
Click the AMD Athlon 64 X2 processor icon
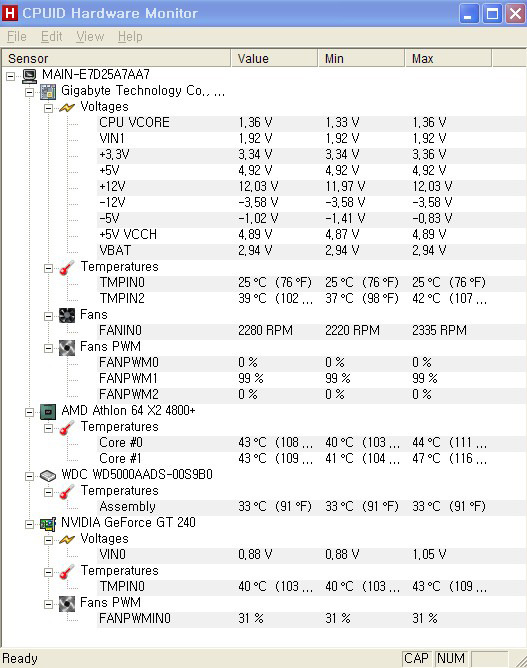pos(48,412)
